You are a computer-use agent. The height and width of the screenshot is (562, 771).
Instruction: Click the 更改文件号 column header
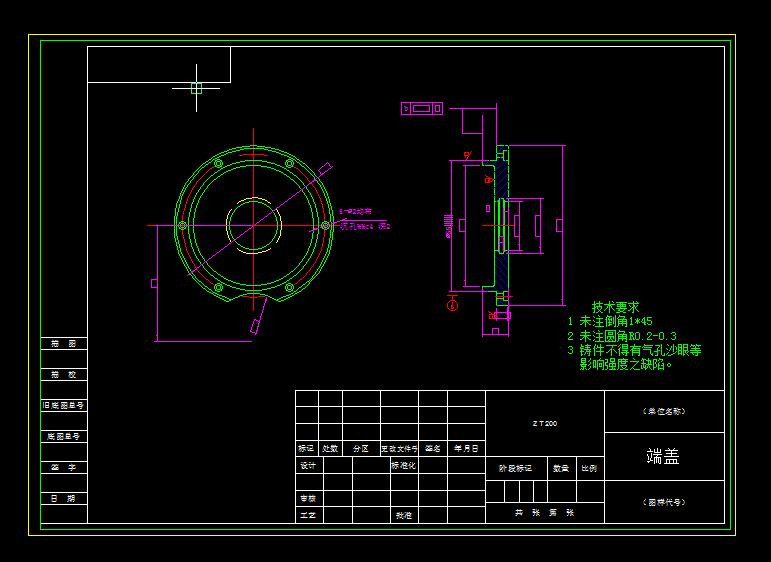click(399, 448)
